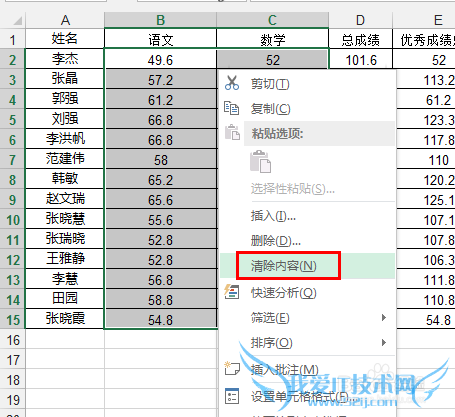Select row 1 header
Viewport: 455px width, 417px height.
click(12, 40)
